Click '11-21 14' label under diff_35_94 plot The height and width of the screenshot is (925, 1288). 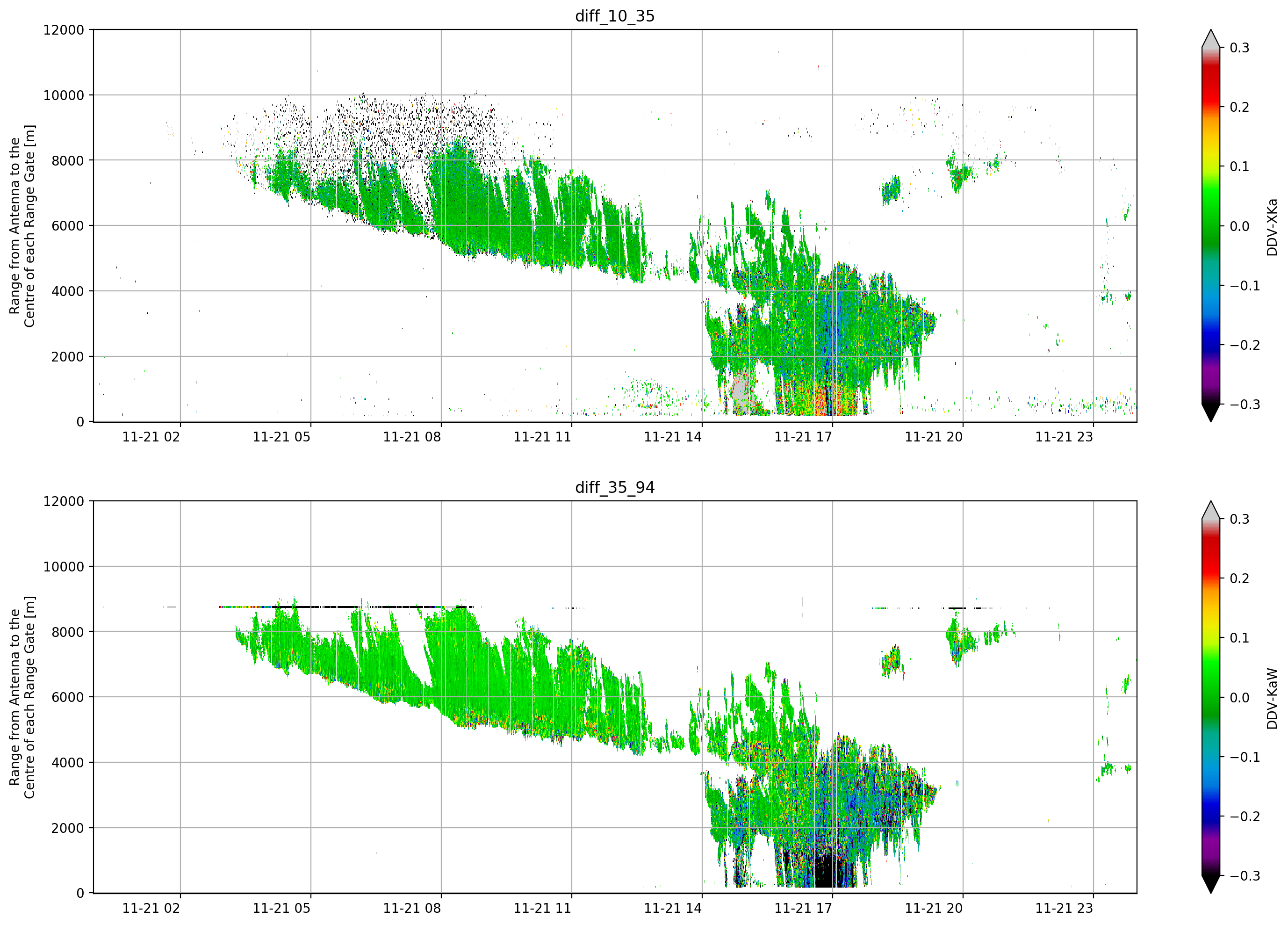tap(673, 909)
